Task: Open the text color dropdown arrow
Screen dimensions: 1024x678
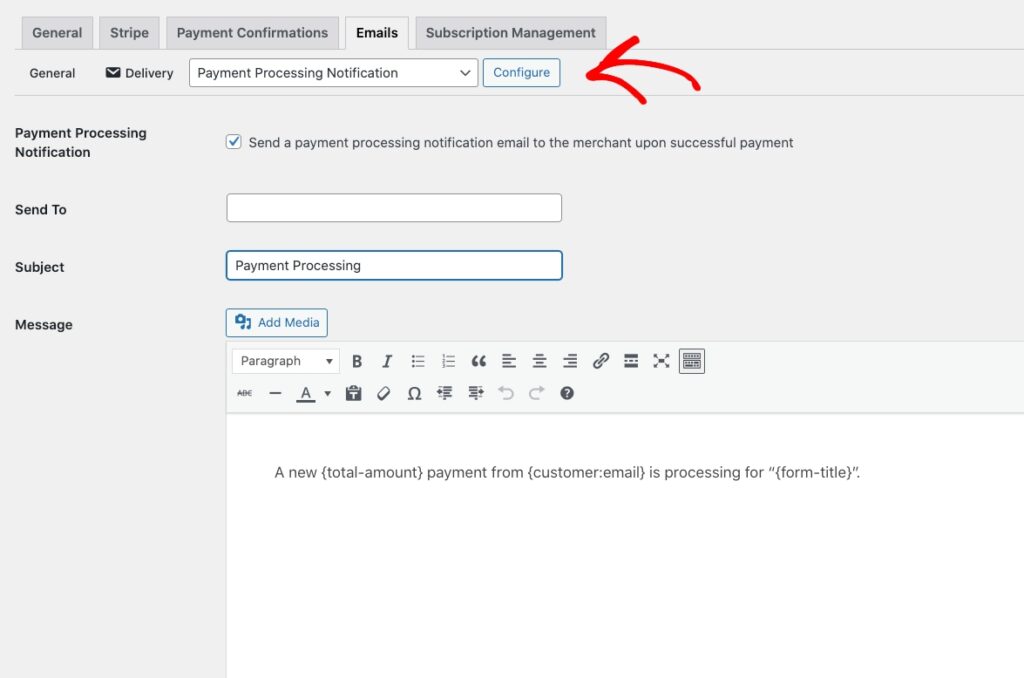Action: click(327, 394)
